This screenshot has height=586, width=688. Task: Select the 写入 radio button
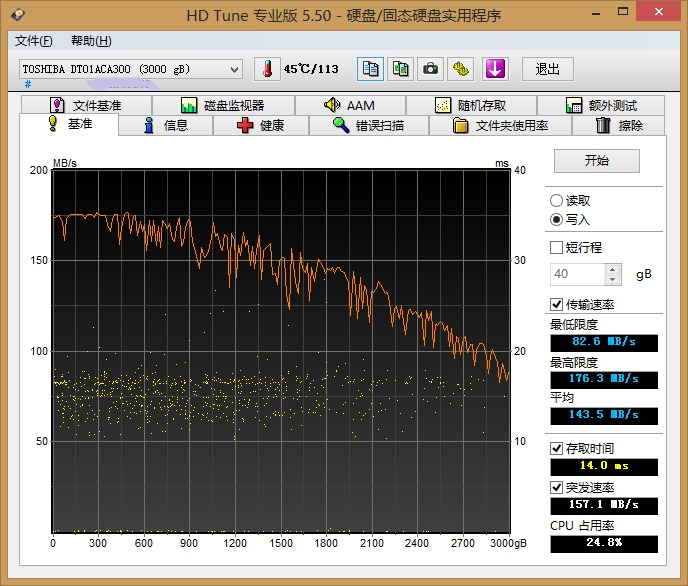tap(556, 219)
